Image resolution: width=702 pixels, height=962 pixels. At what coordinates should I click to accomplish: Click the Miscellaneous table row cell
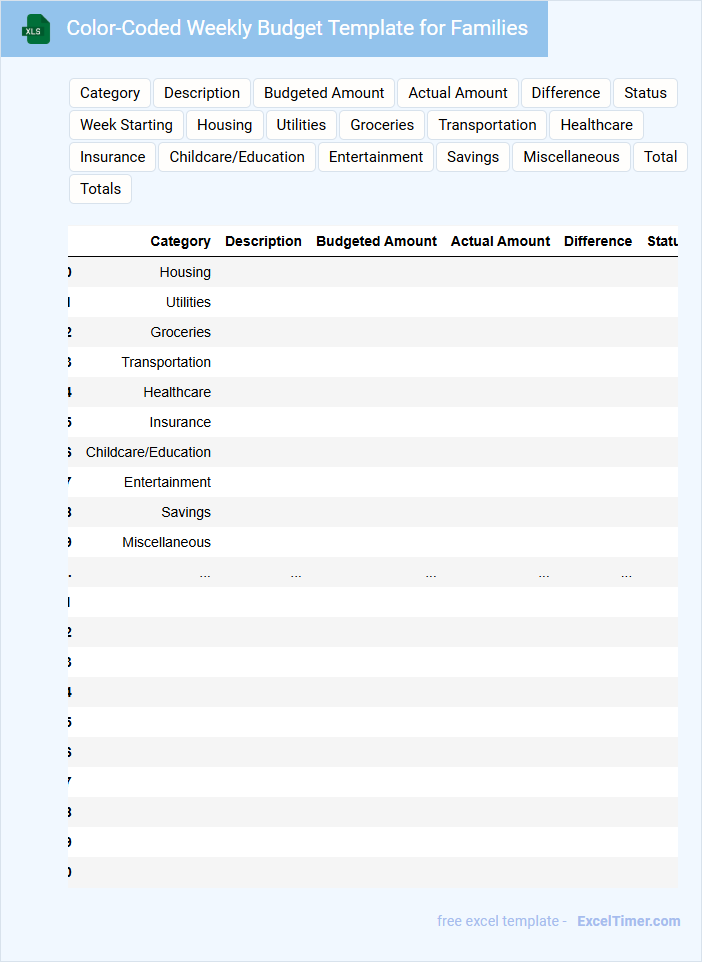(x=166, y=542)
